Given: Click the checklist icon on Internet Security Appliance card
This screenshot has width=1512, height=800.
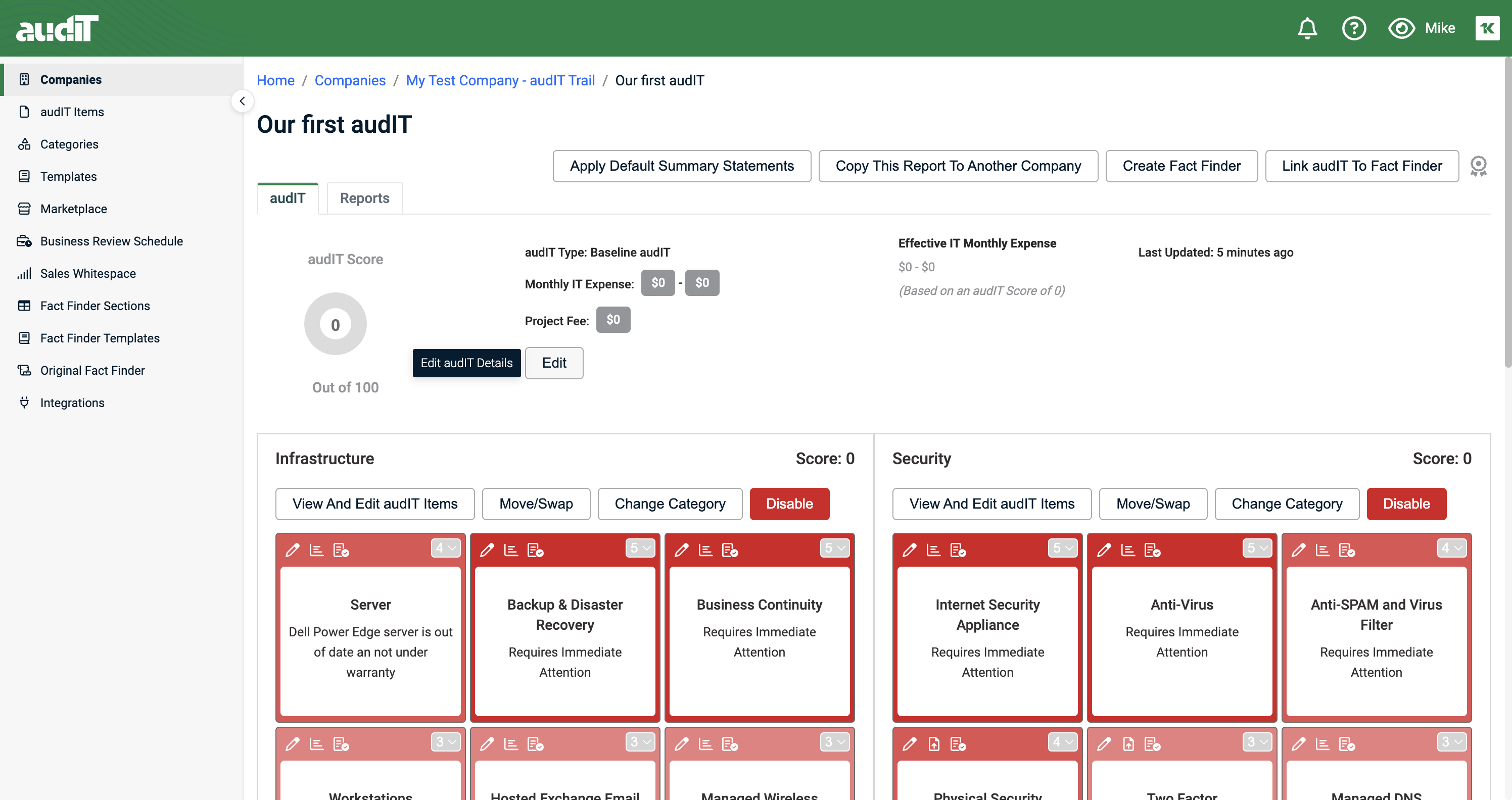Looking at the screenshot, I should (958, 549).
